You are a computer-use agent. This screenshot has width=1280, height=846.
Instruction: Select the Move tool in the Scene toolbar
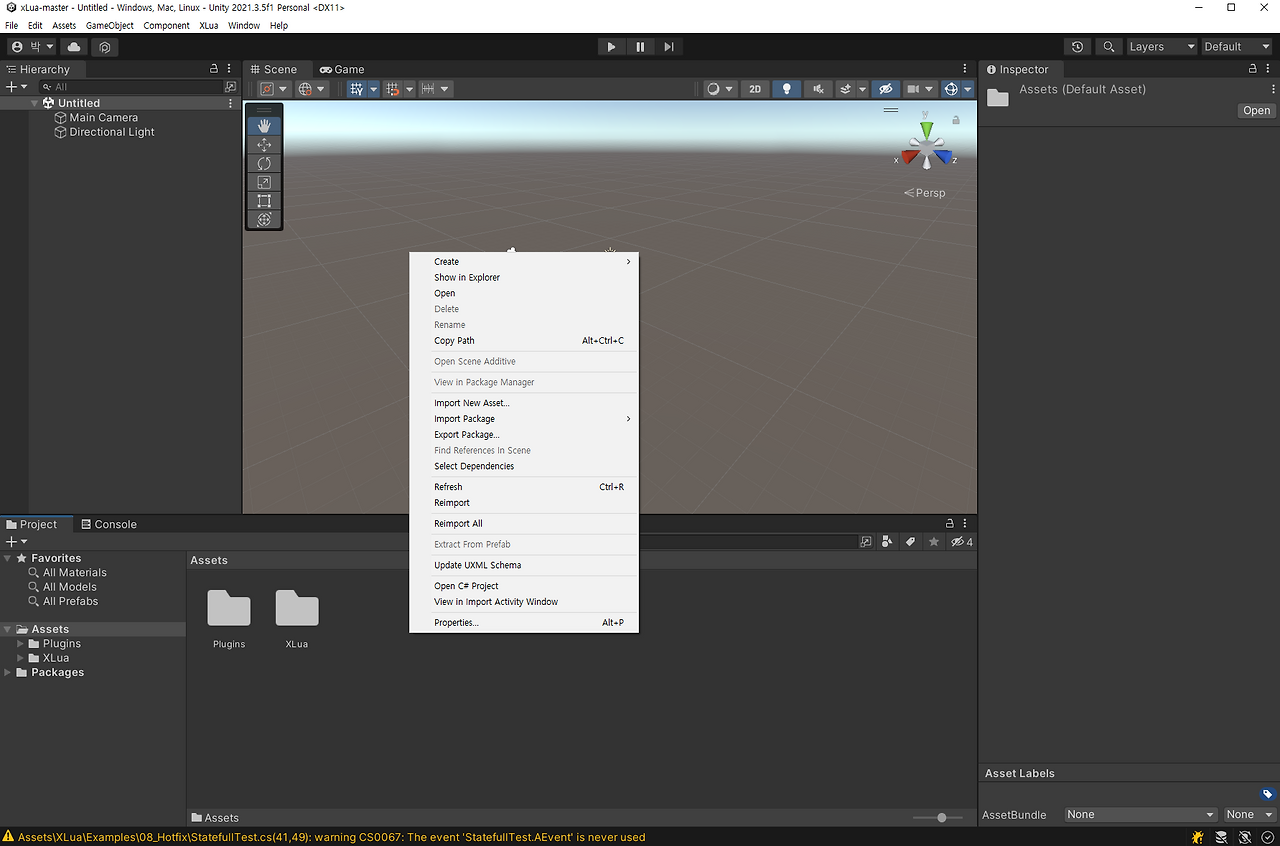pos(264,143)
